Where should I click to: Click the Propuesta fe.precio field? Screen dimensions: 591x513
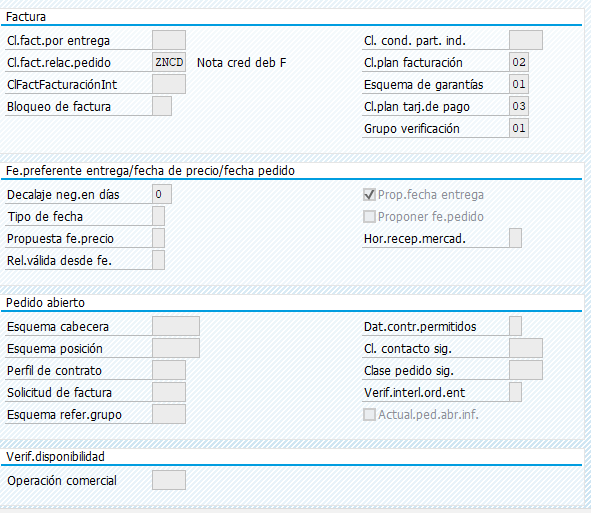pyautogui.click(x=158, y=238)
